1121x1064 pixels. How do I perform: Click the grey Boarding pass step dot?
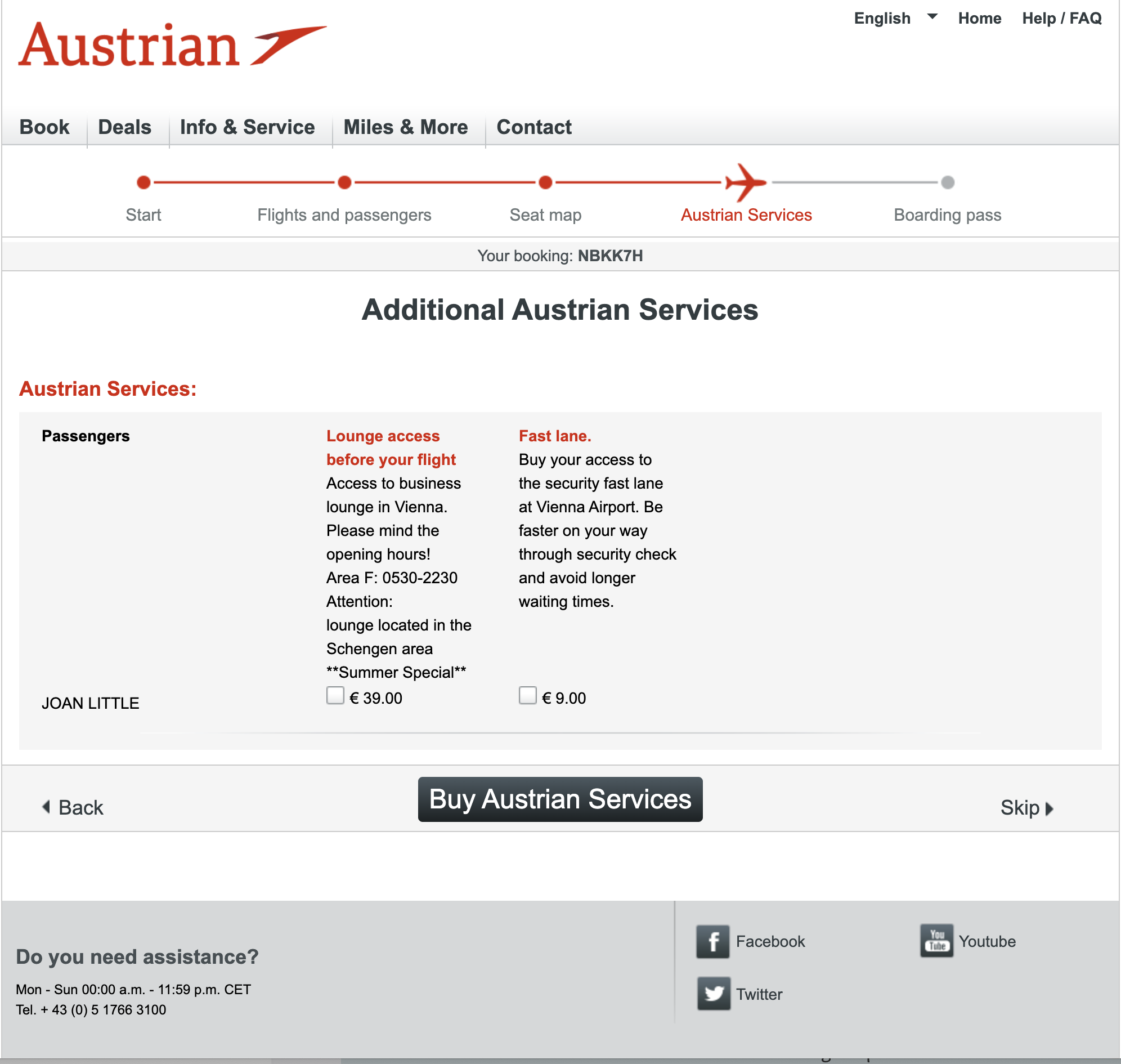pyautogui.click(x=948, y=182)
